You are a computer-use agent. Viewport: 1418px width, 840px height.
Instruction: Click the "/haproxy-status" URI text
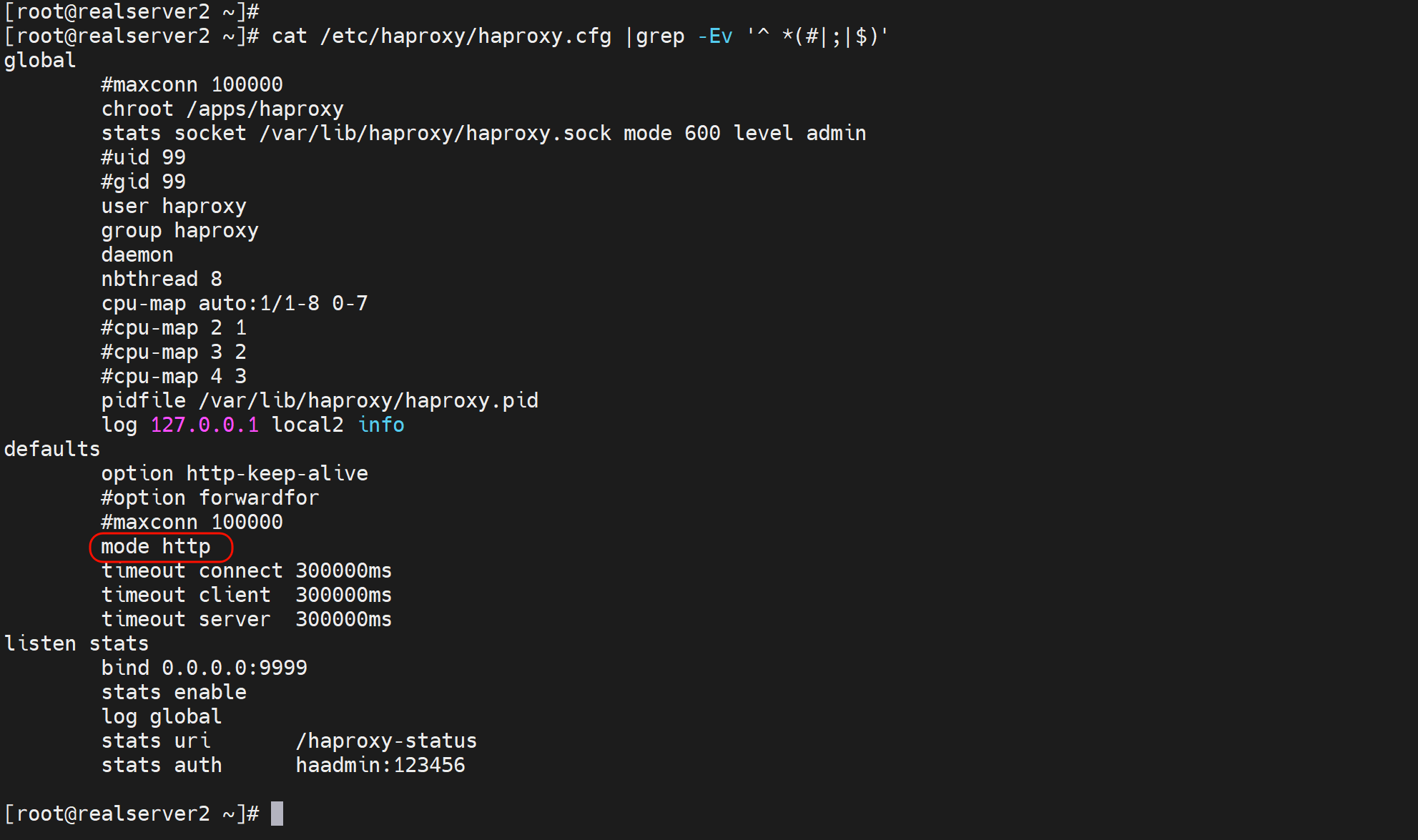pyautogui.click(x=386, y=741)
